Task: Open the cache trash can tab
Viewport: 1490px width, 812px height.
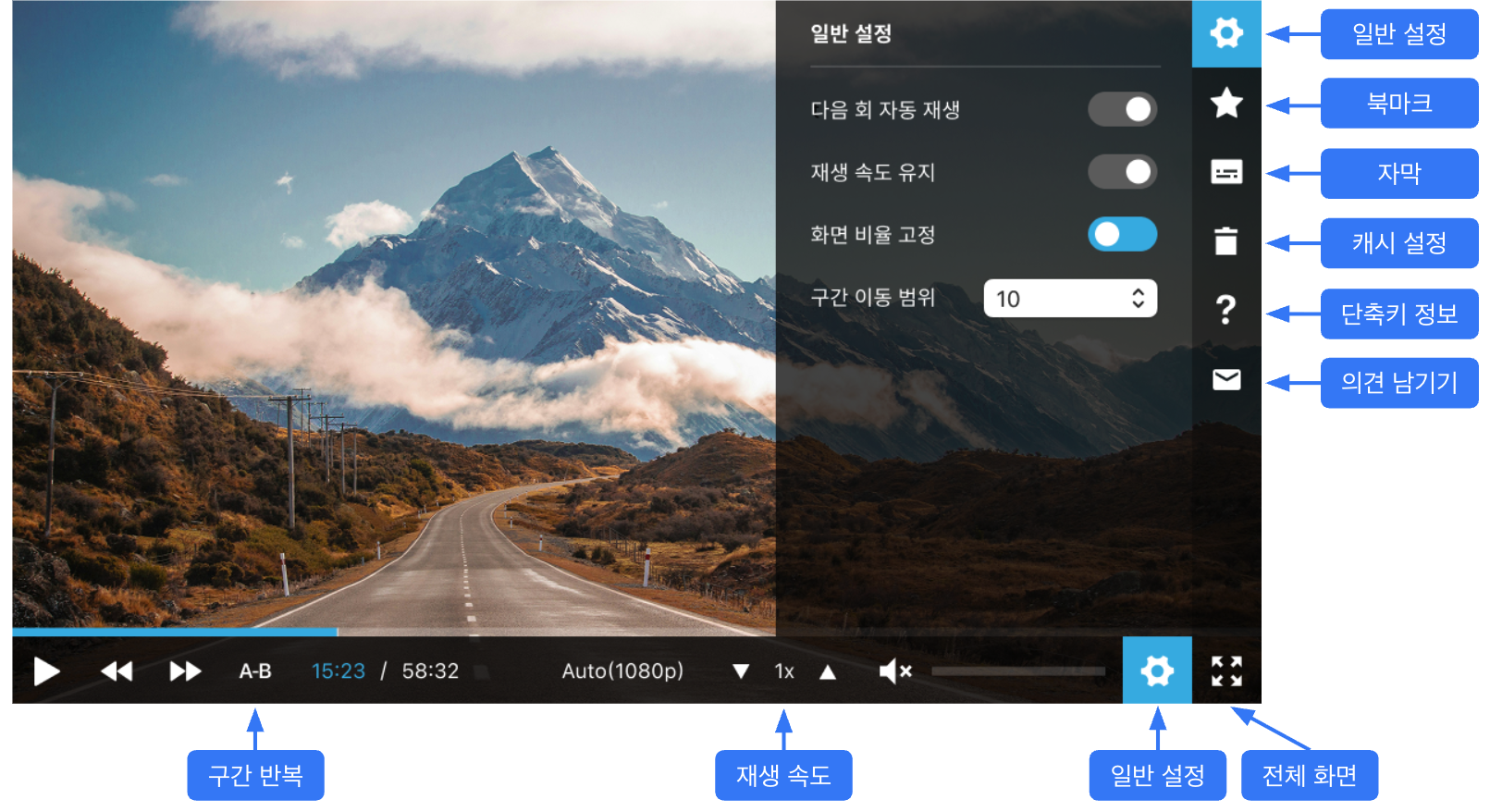Action: (x=1226, y=240)
